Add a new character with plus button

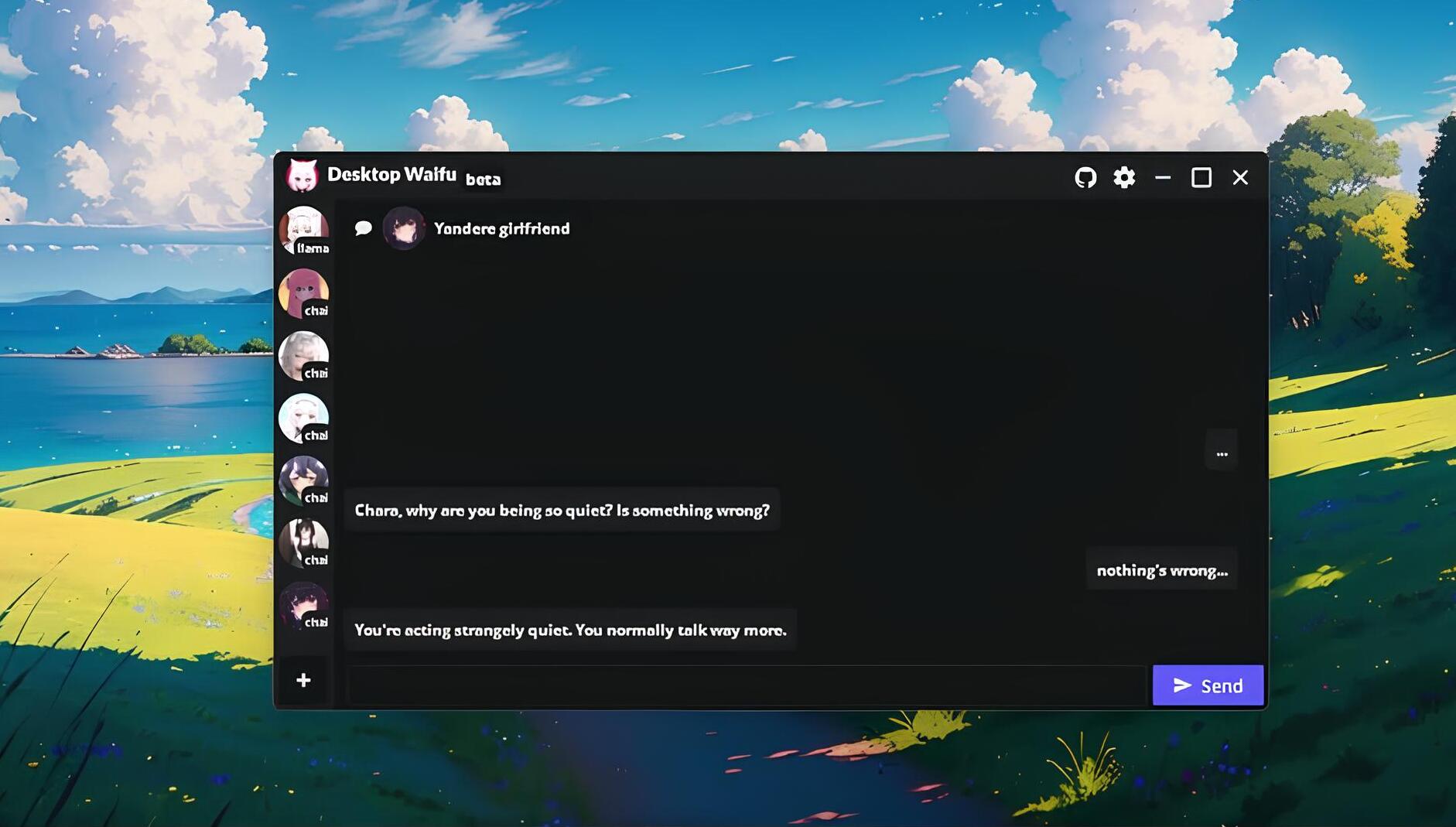(x=303, y=681)
